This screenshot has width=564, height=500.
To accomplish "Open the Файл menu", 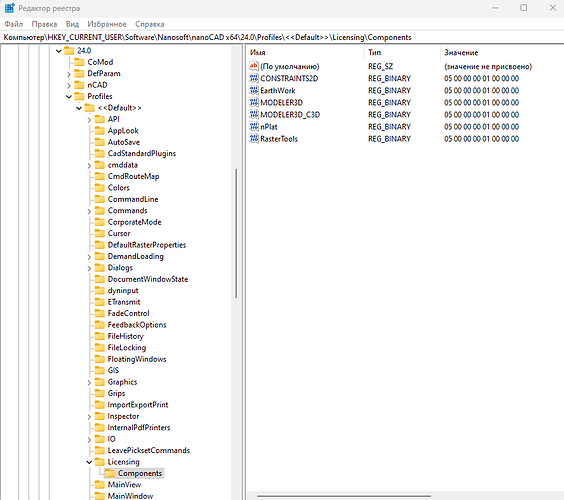I will pos(14,24).
